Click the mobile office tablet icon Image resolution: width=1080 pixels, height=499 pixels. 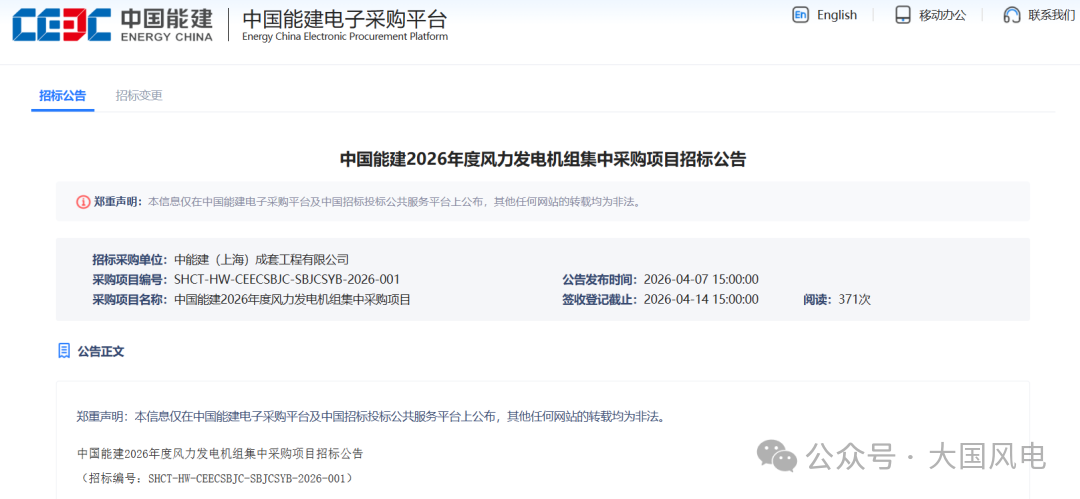pos(902,15)
